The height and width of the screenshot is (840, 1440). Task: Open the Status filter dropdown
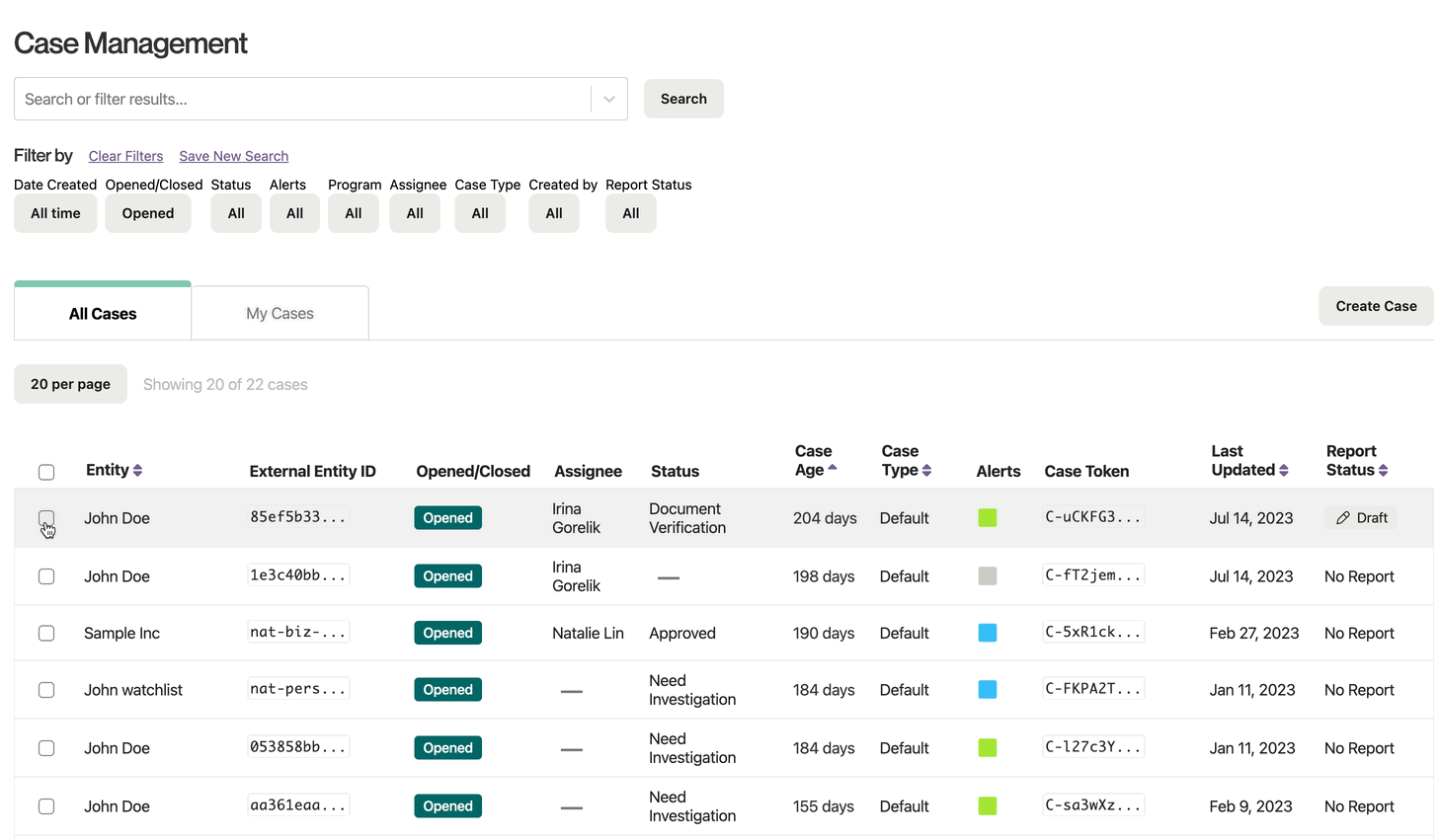click(236, 213)
